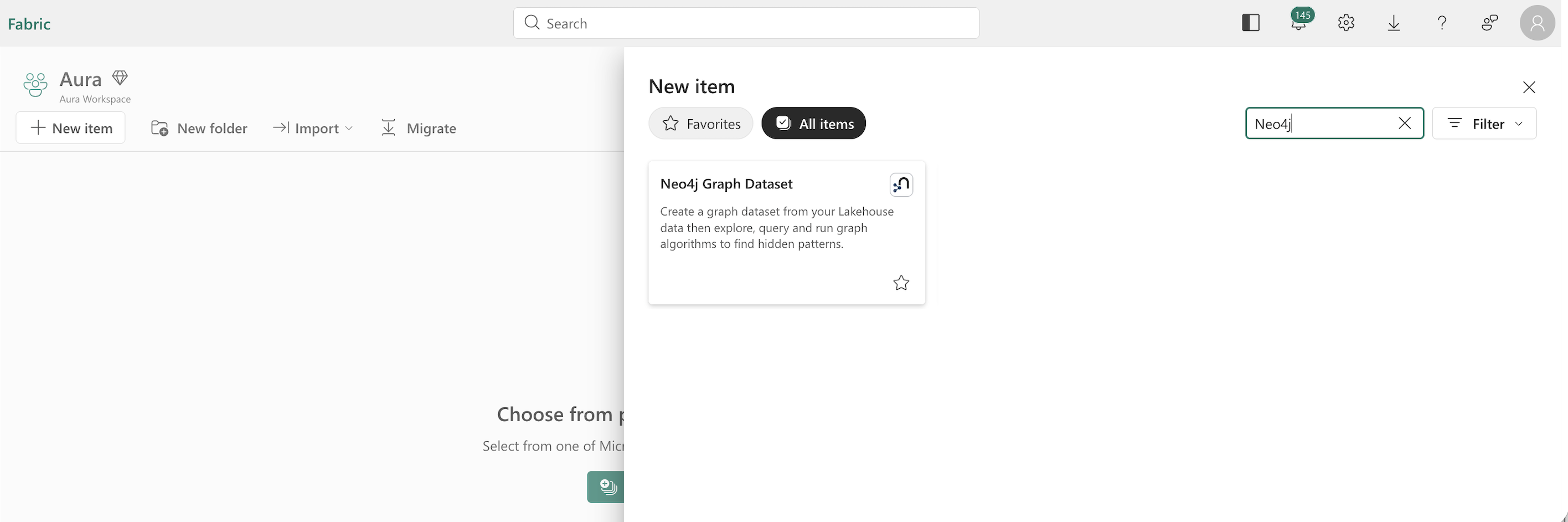Close the New item panel
This screenshot has height=522, width=1568.
click(x=1529, y=87)
